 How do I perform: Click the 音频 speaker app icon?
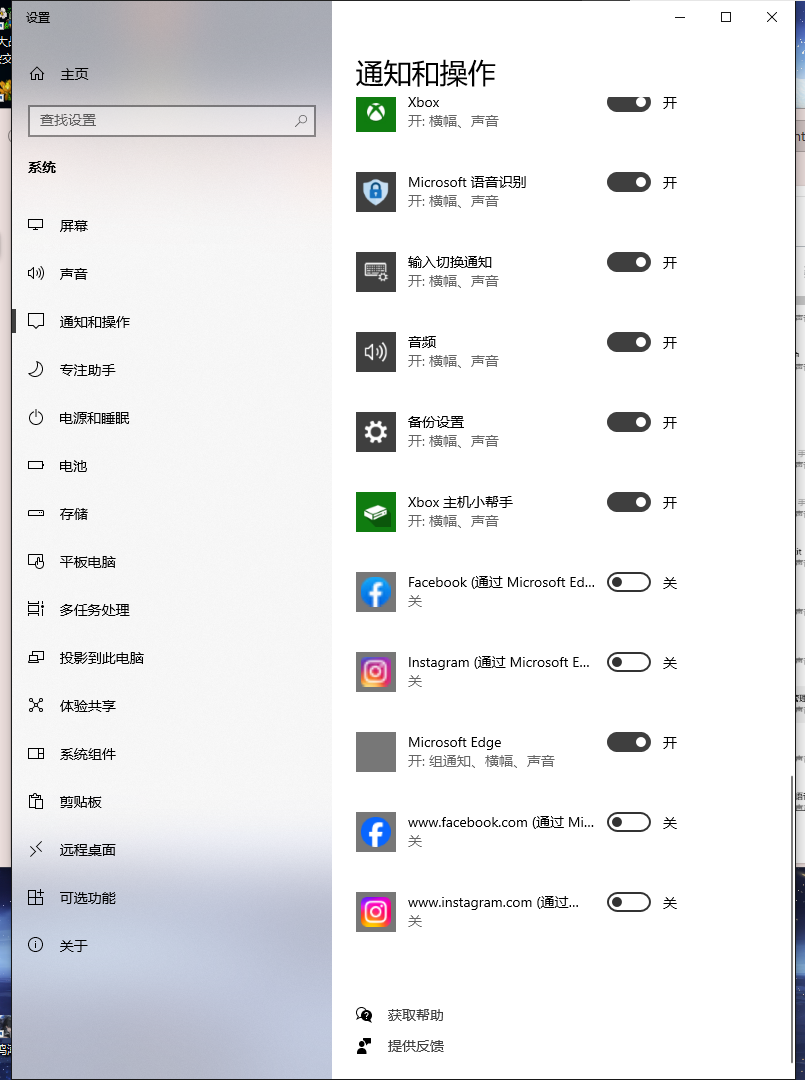pyautogui.click(x=376, y=351)
